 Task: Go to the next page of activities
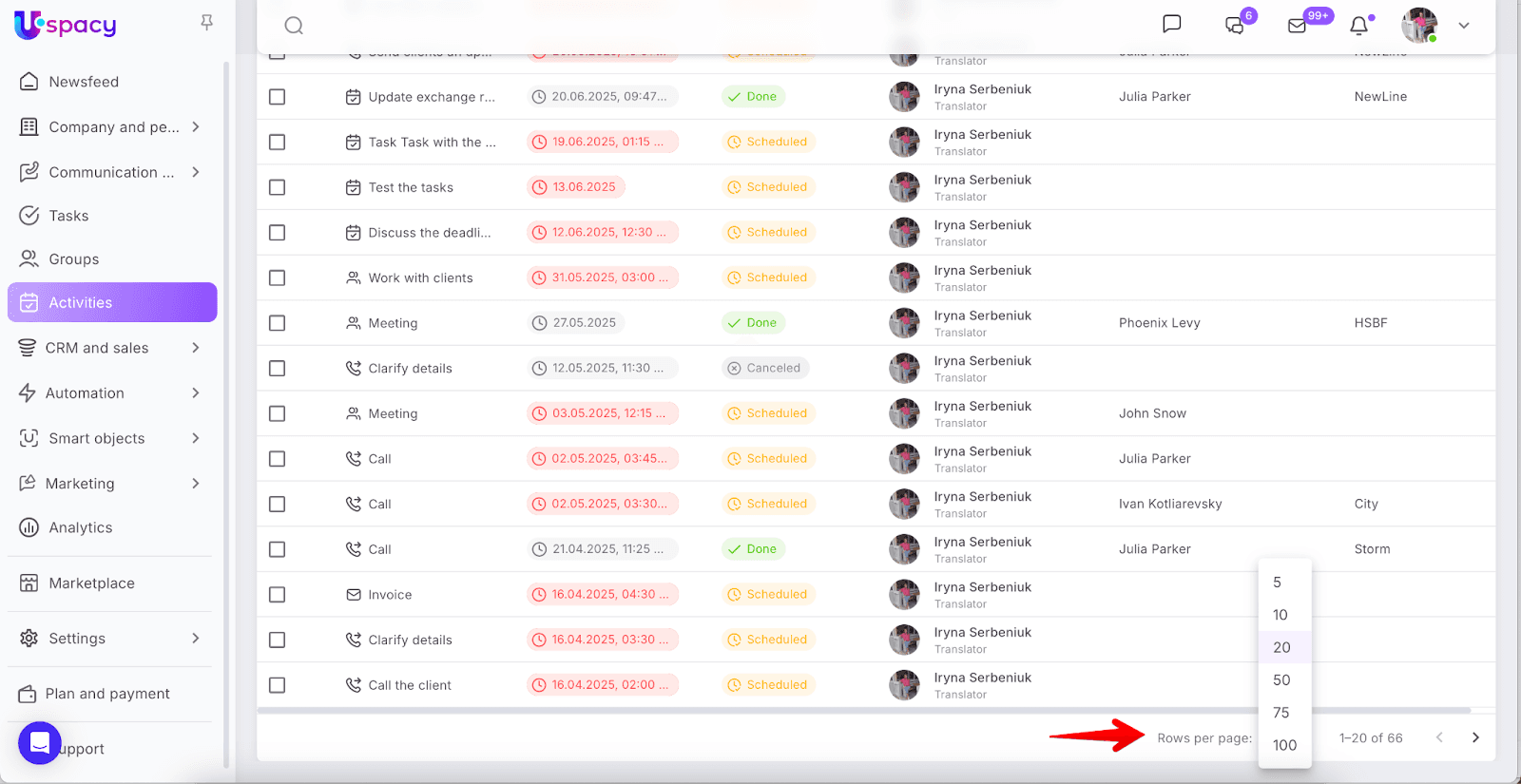(x=1475, y=737)
